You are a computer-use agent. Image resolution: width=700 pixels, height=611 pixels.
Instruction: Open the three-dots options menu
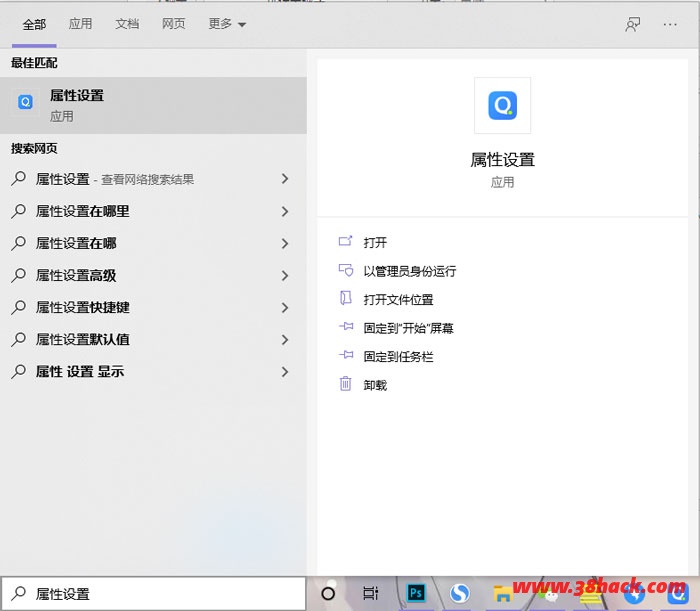pyautogui.click(x=670, y=25)
